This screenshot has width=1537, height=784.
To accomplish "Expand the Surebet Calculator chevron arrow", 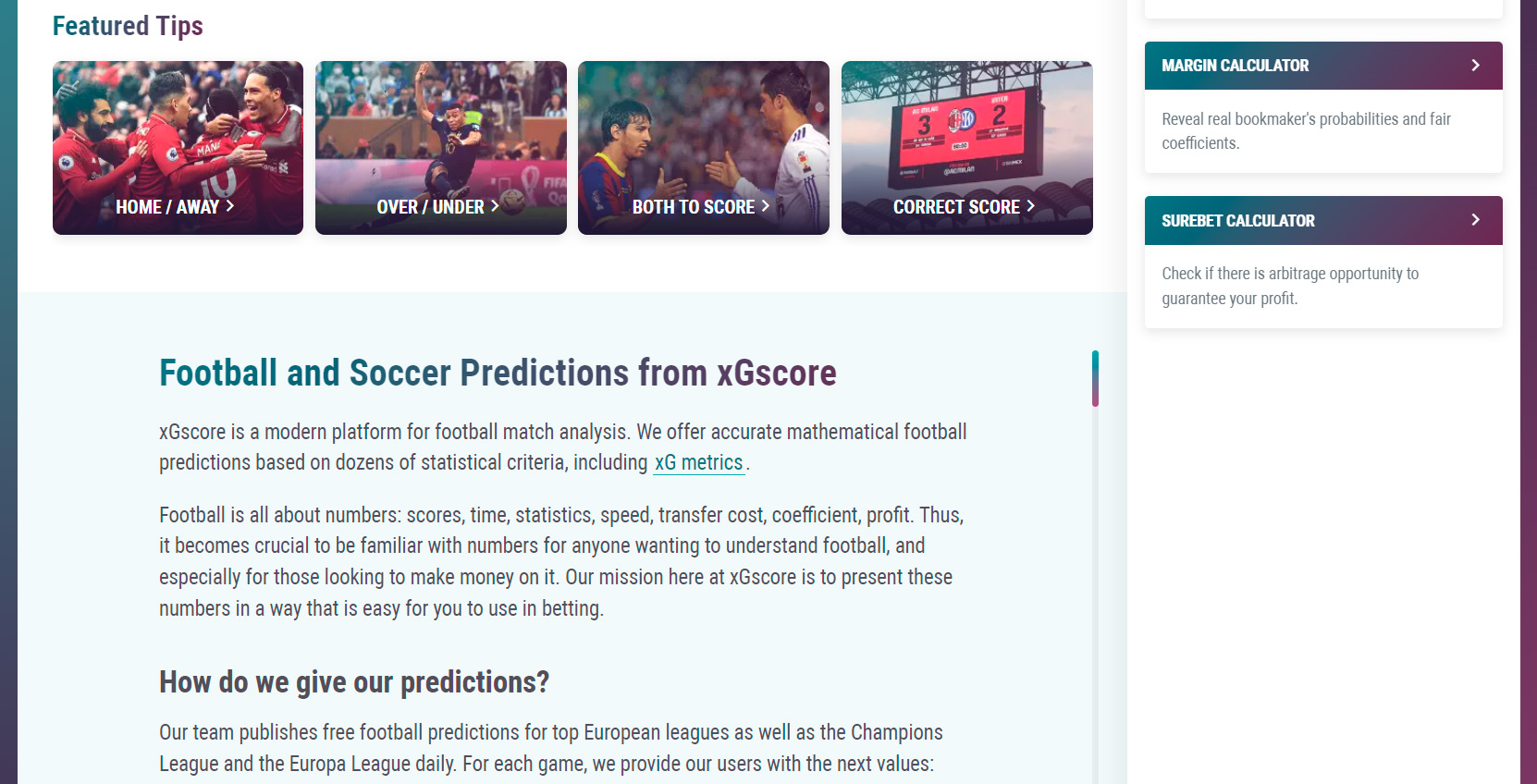I will point(1475,220).
